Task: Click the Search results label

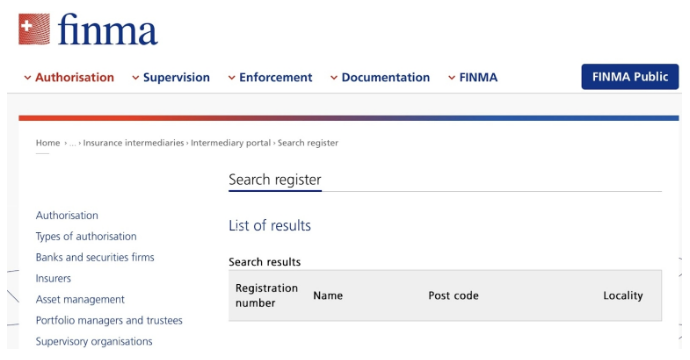Action: 264,262
